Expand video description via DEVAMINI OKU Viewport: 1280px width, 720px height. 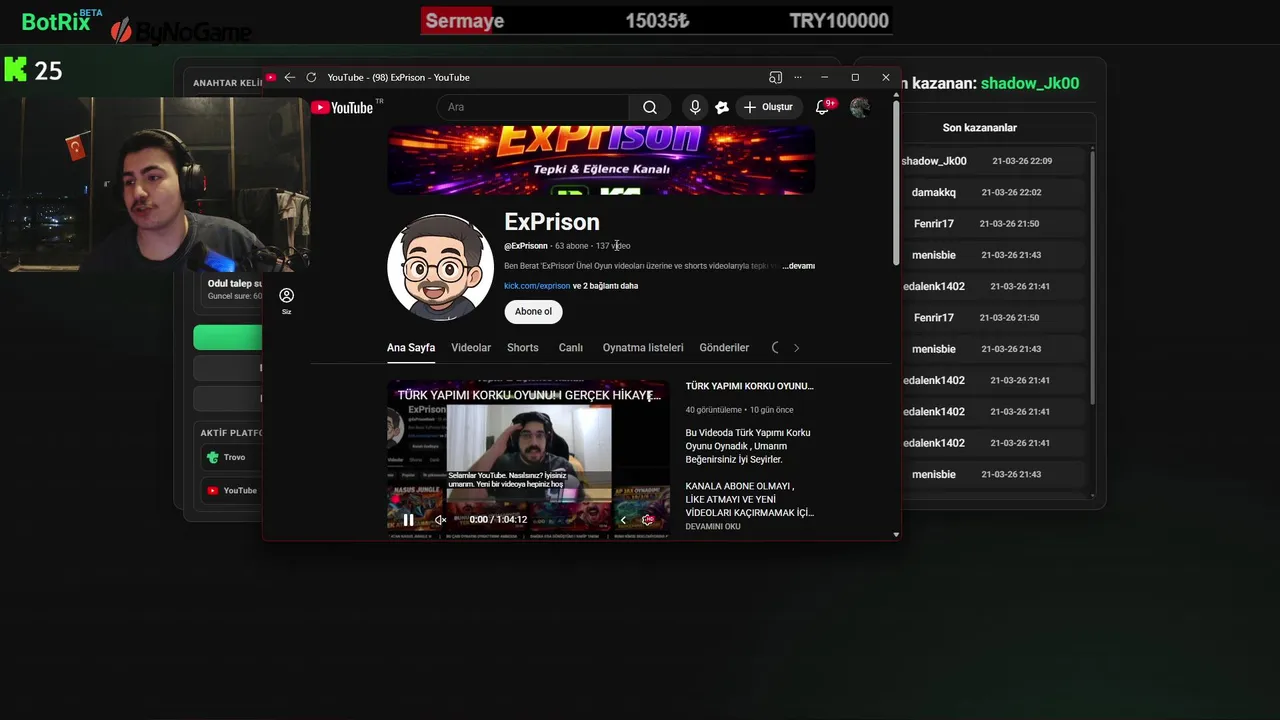click(713, 526)
